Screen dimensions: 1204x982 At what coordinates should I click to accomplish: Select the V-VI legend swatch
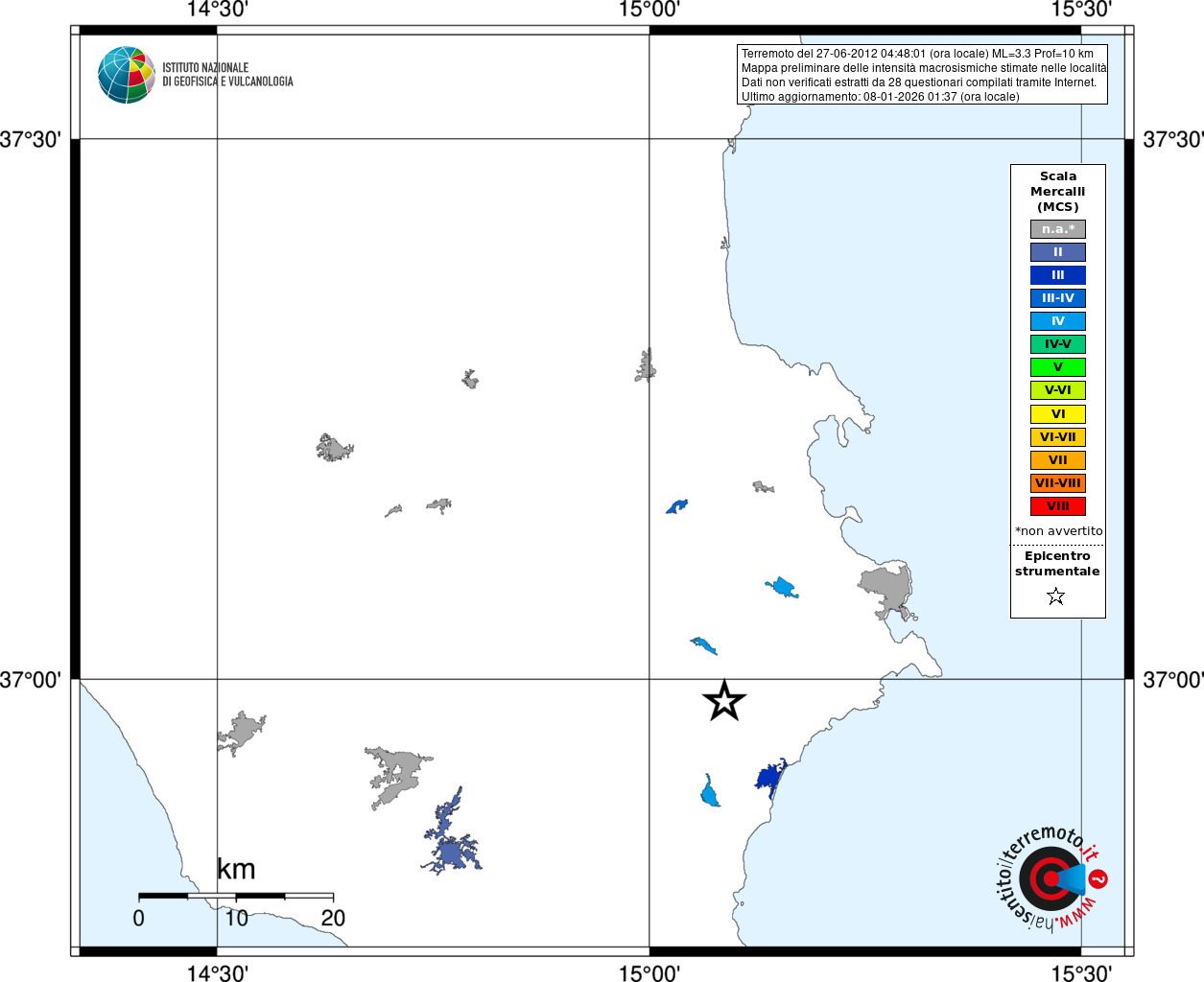coord(1058,390)
